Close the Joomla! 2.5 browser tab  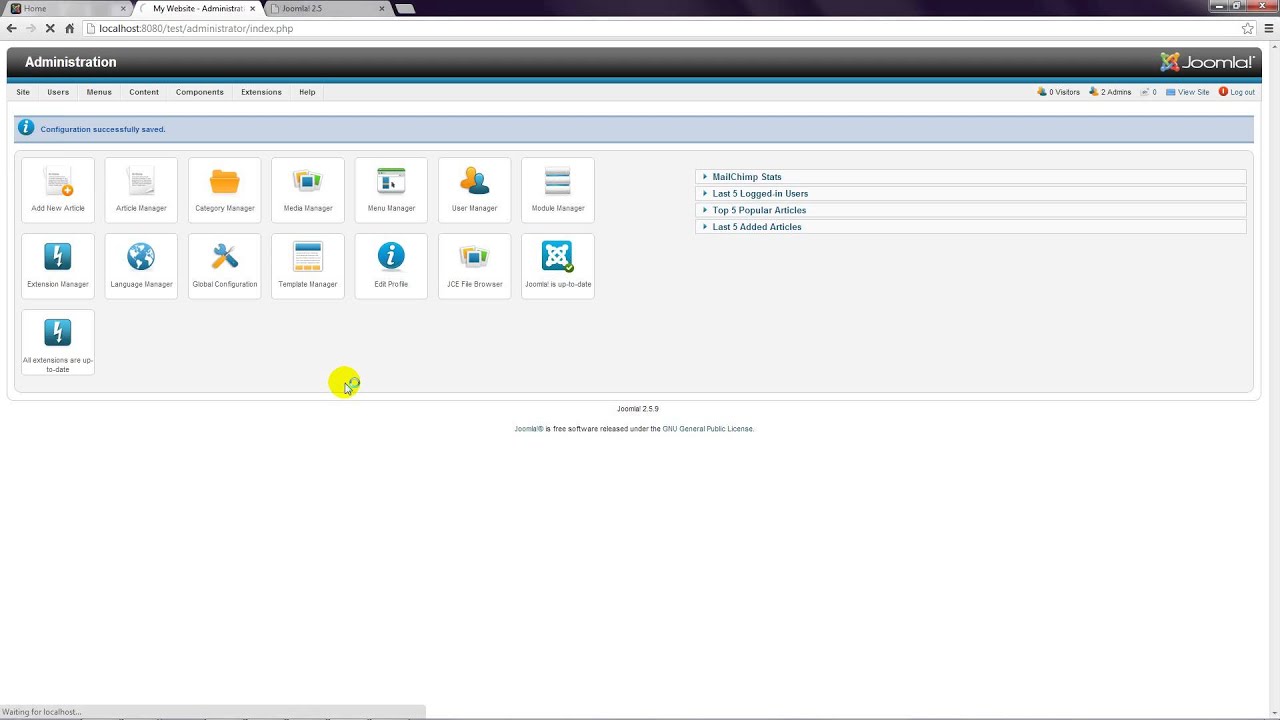pos(382,9)
